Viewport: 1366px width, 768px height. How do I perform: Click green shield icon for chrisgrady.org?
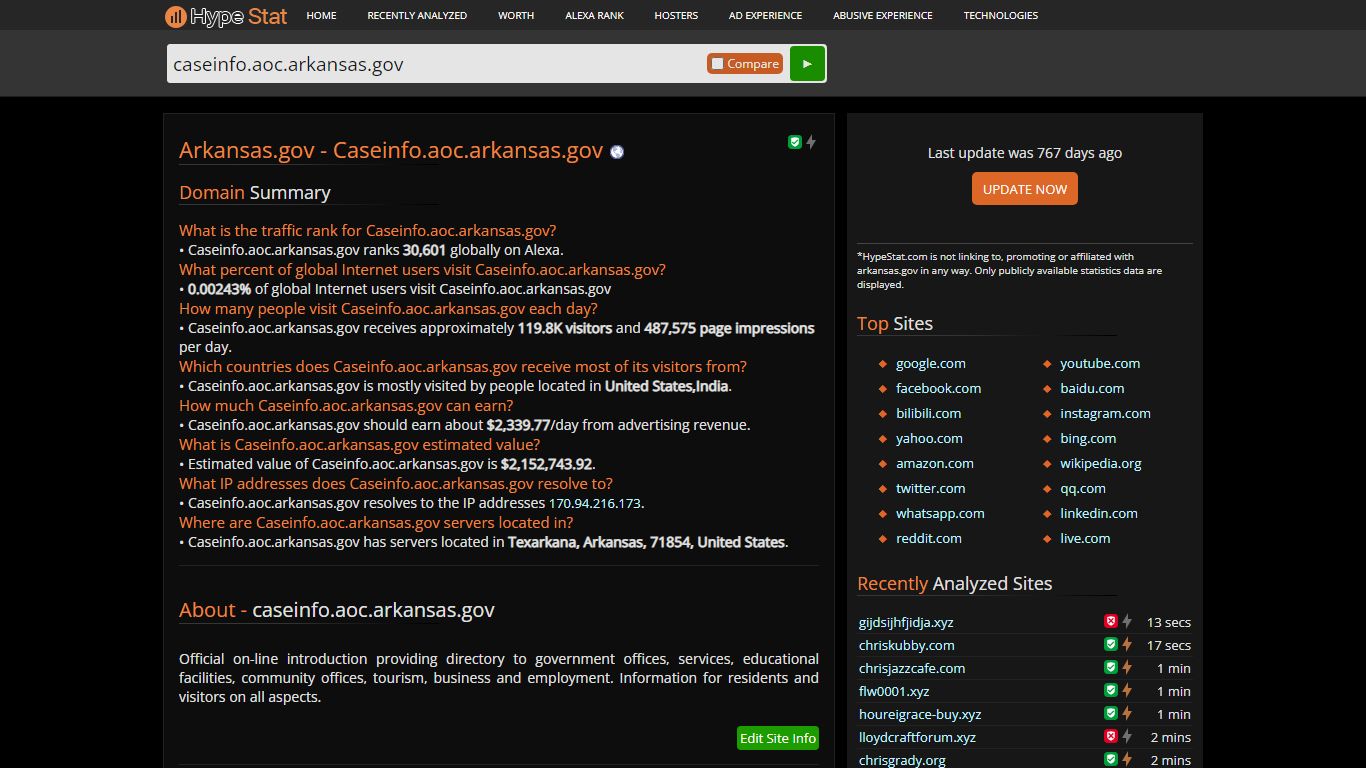click(x=1110, y=759)
